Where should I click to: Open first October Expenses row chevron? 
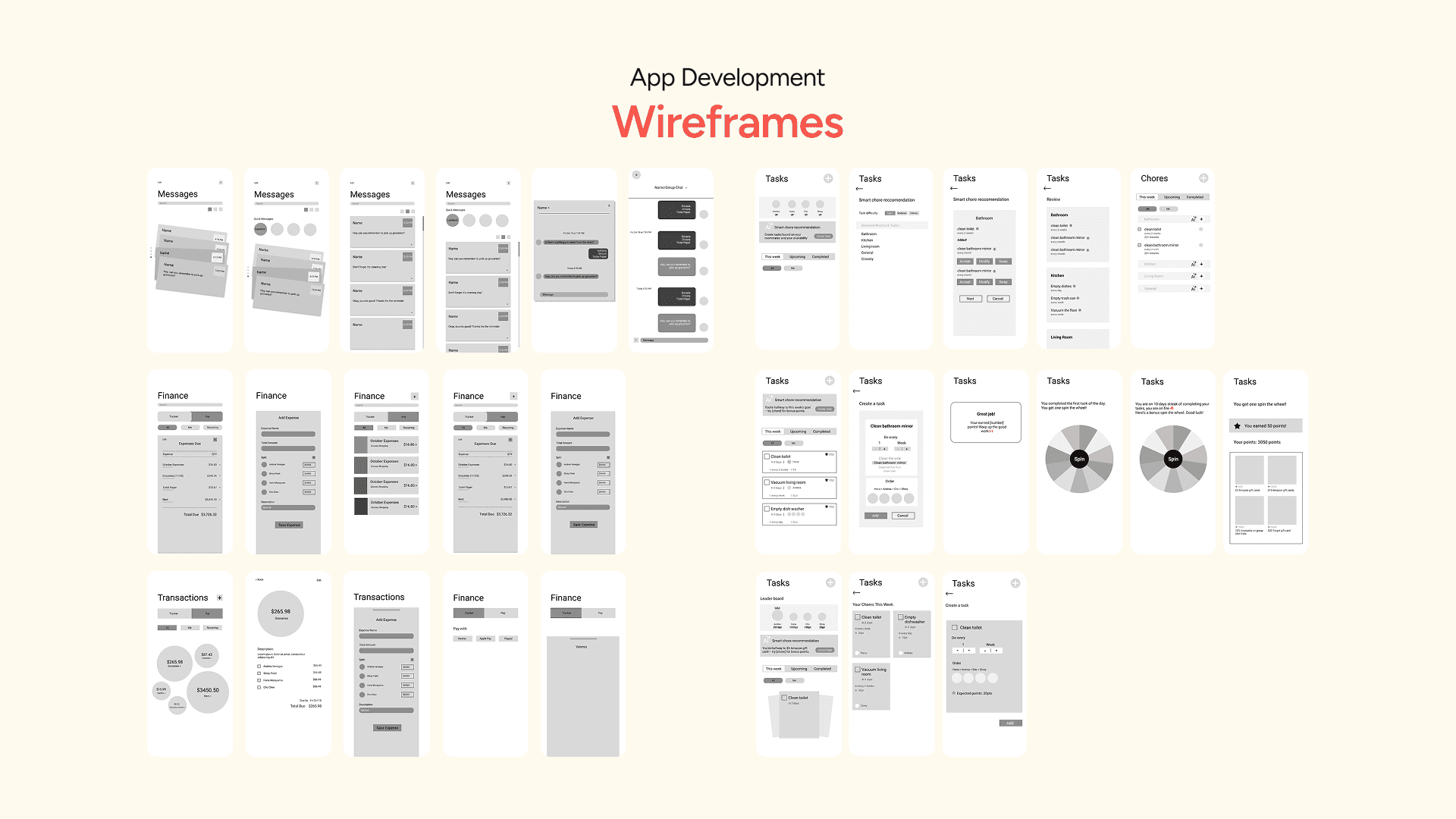click(x=416, y=445)
